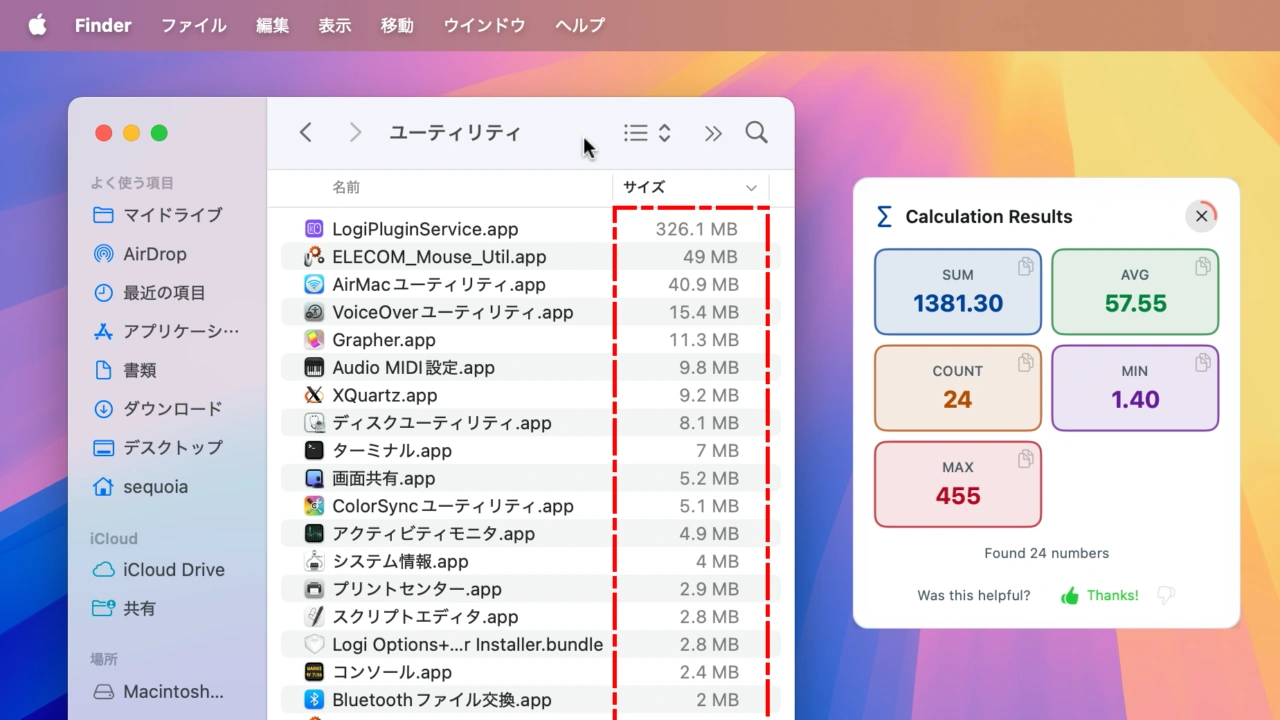Go back with the left arrow

click(306, 133)
